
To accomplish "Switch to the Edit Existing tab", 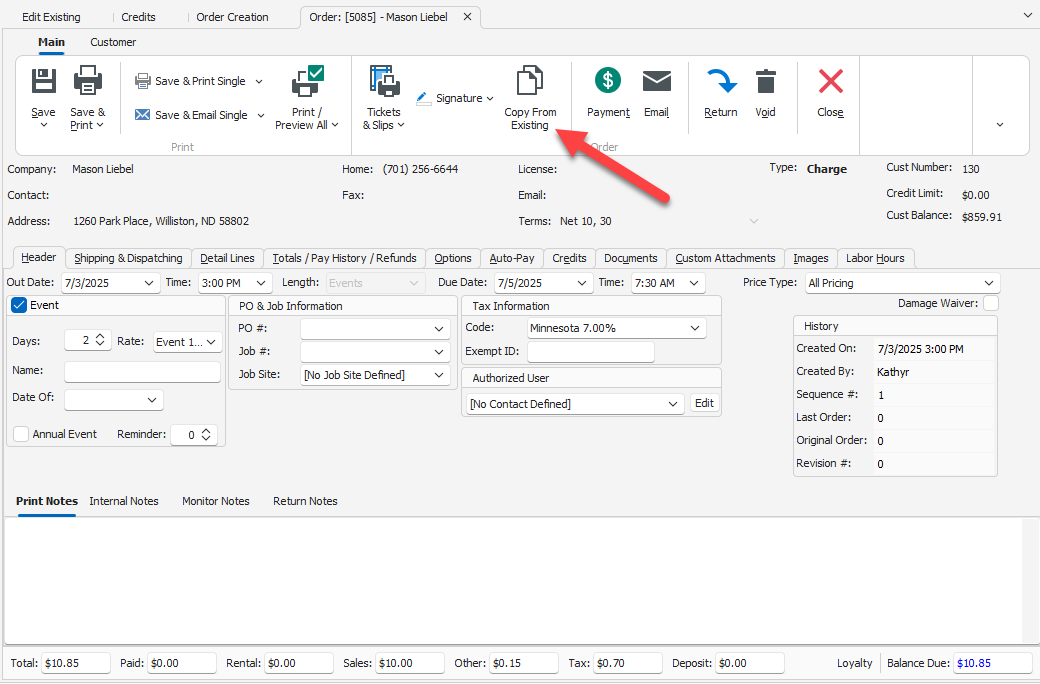I will pyautogui.click(x=51, y=17).
